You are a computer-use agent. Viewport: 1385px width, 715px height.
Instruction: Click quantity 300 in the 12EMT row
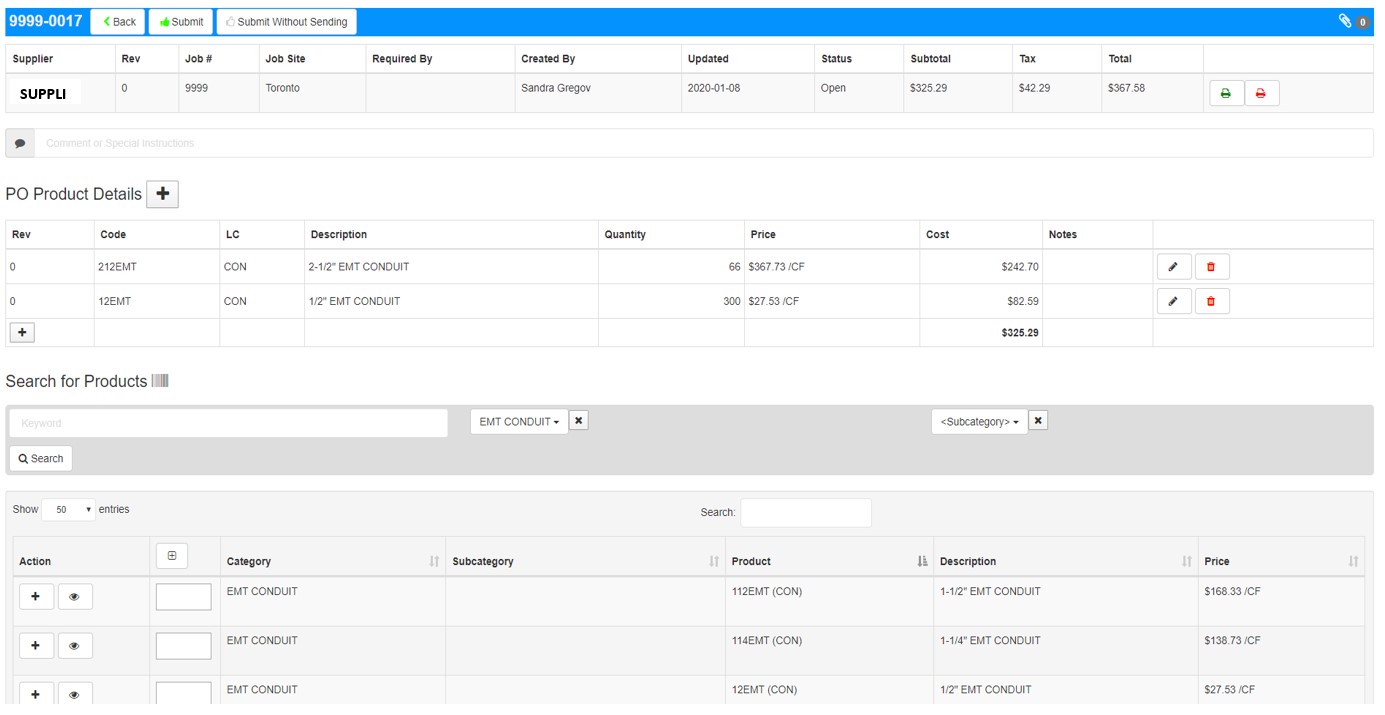[x=732, y=301]
